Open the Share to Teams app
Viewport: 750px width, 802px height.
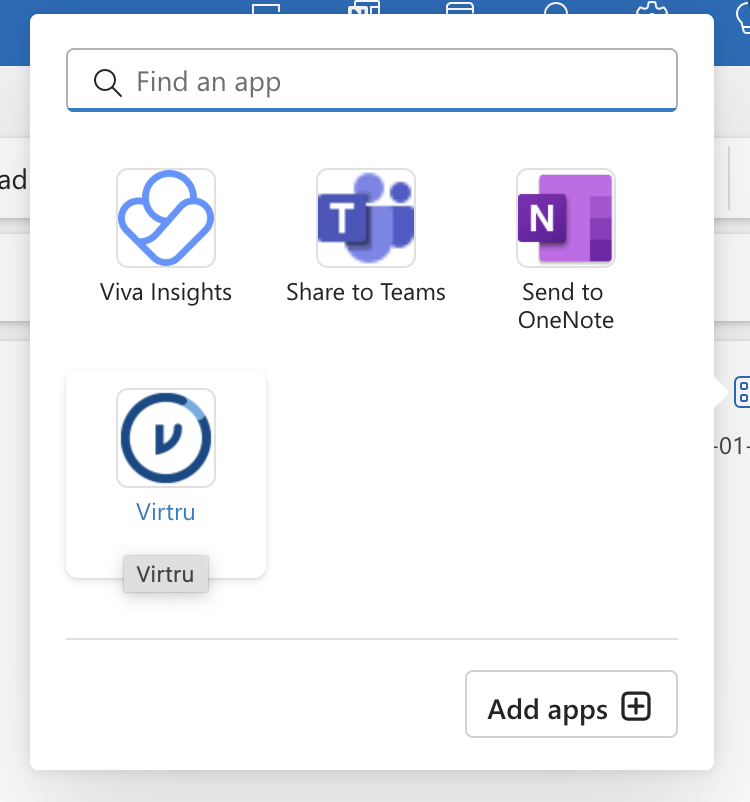[x=366, y=218]
